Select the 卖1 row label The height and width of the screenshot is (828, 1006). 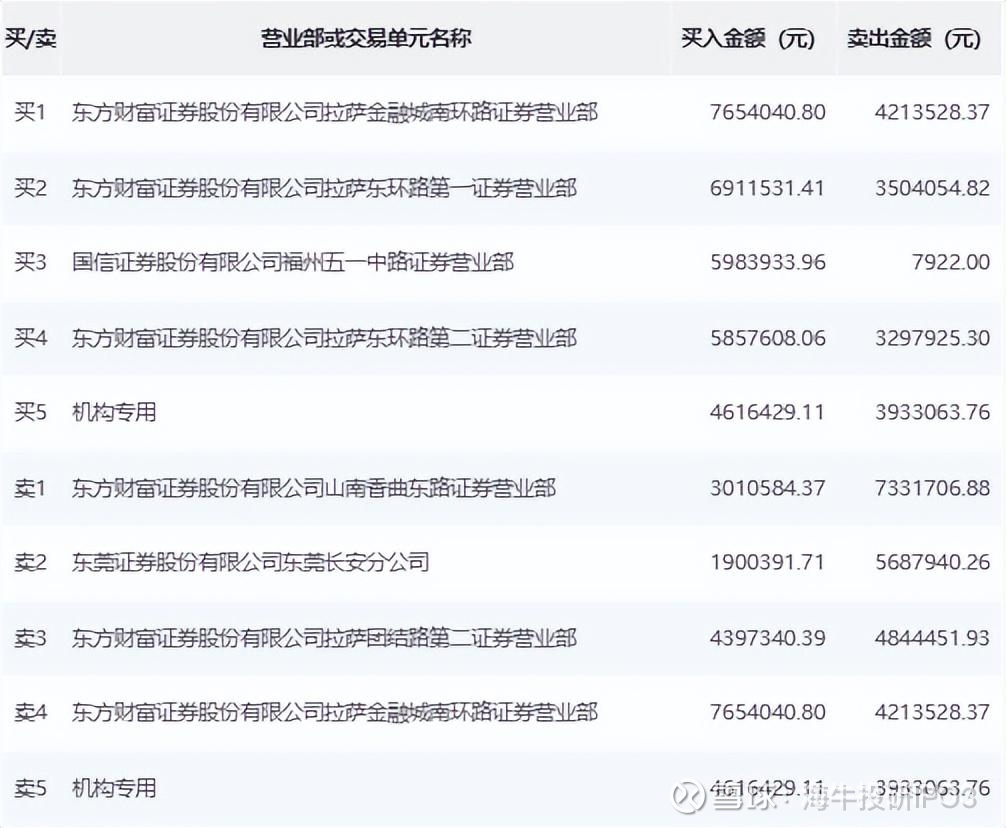tap(31, 488)
